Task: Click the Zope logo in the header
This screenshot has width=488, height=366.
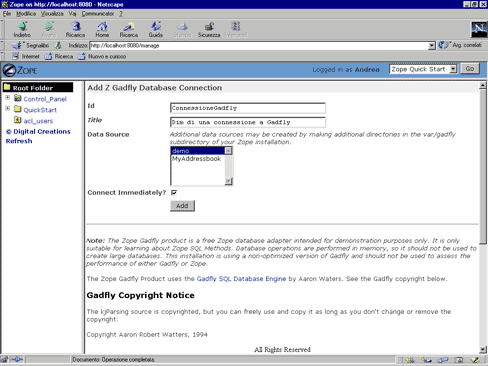Action: (20, 70)
